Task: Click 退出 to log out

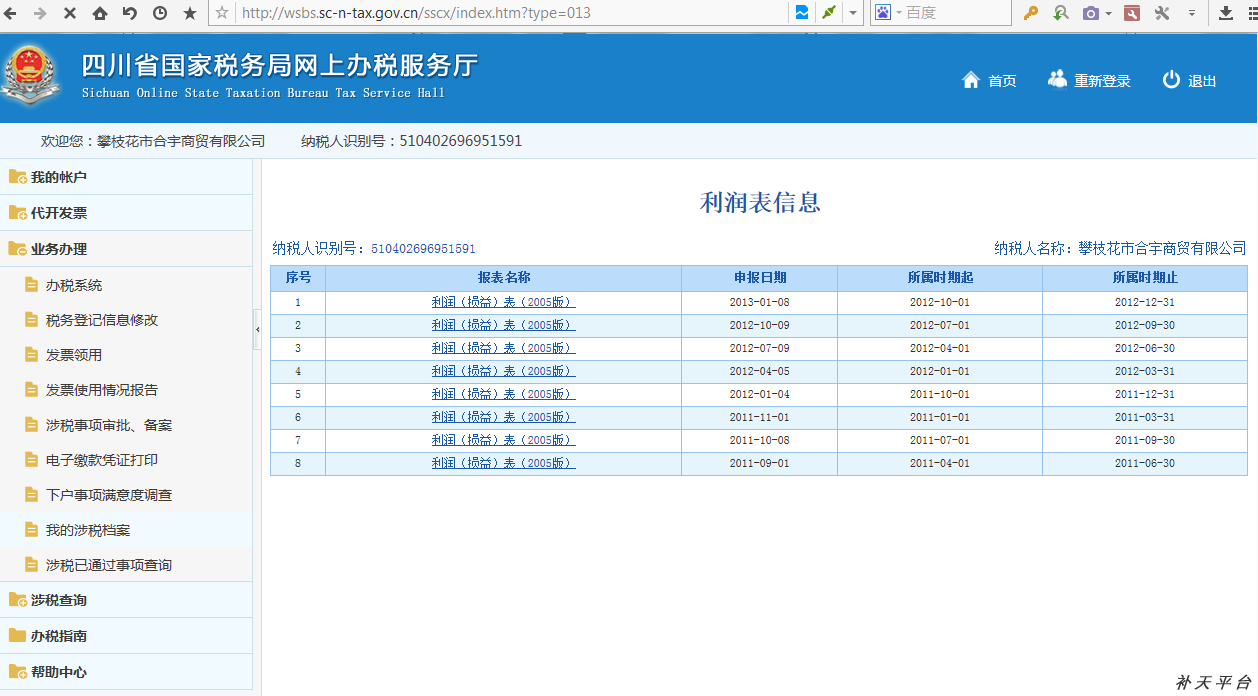Action: coord(1190,81)
